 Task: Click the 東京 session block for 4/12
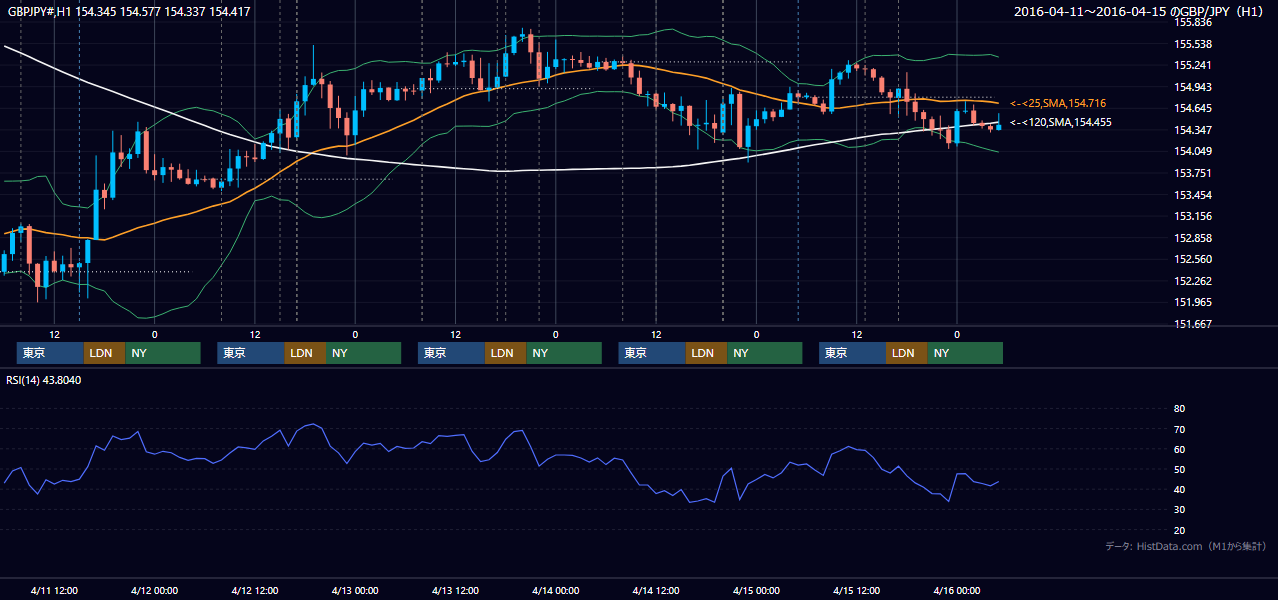click(x=251, y=353)
